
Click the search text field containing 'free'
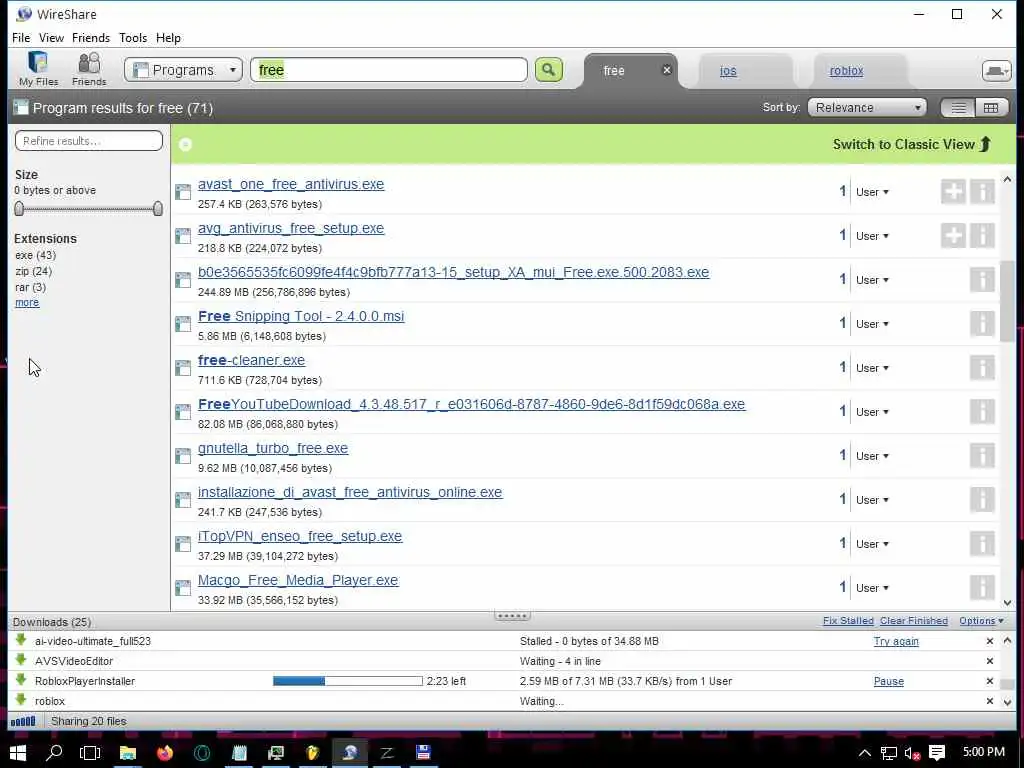[389, 70]
